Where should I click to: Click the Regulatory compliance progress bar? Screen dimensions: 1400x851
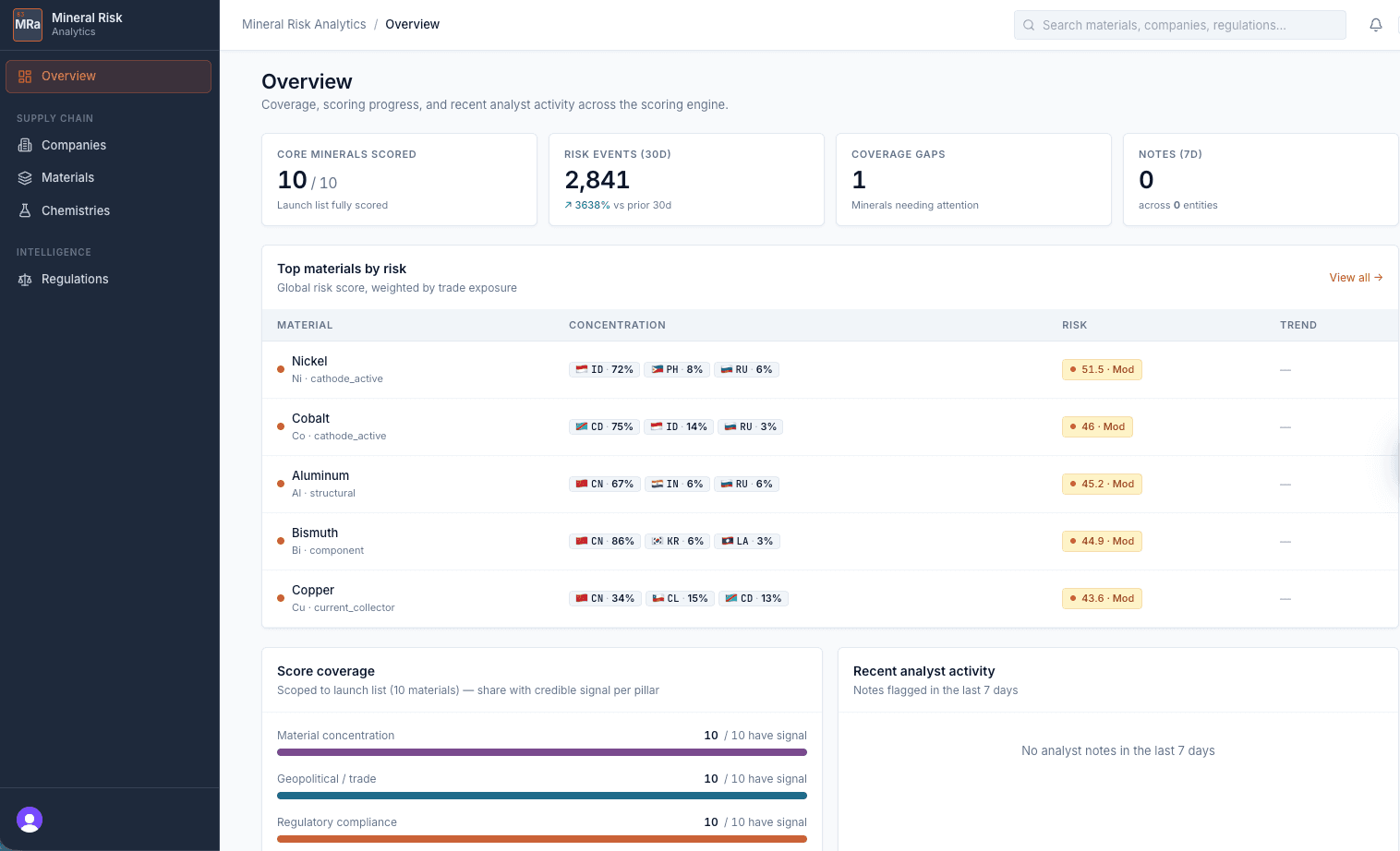542,839
